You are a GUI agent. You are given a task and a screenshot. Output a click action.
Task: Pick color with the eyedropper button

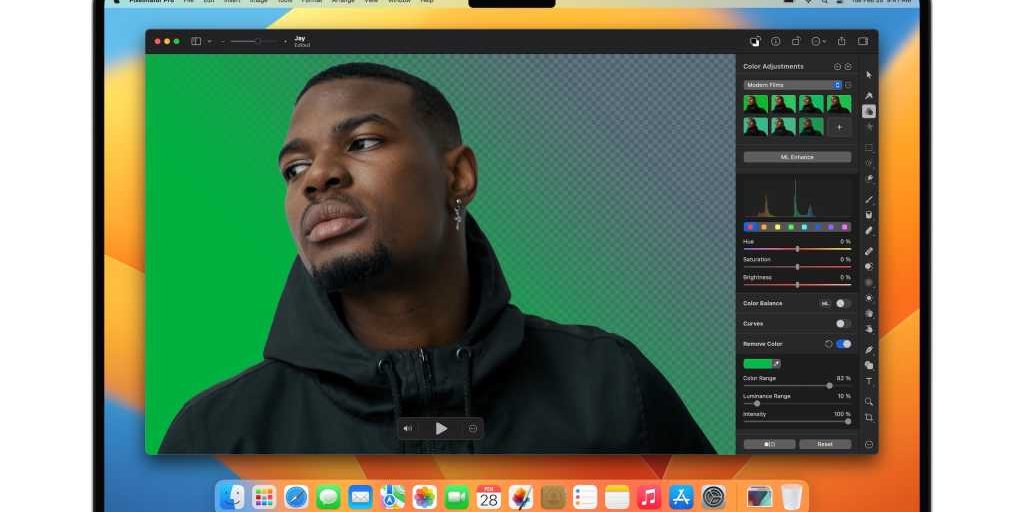[x=777, y=364]
